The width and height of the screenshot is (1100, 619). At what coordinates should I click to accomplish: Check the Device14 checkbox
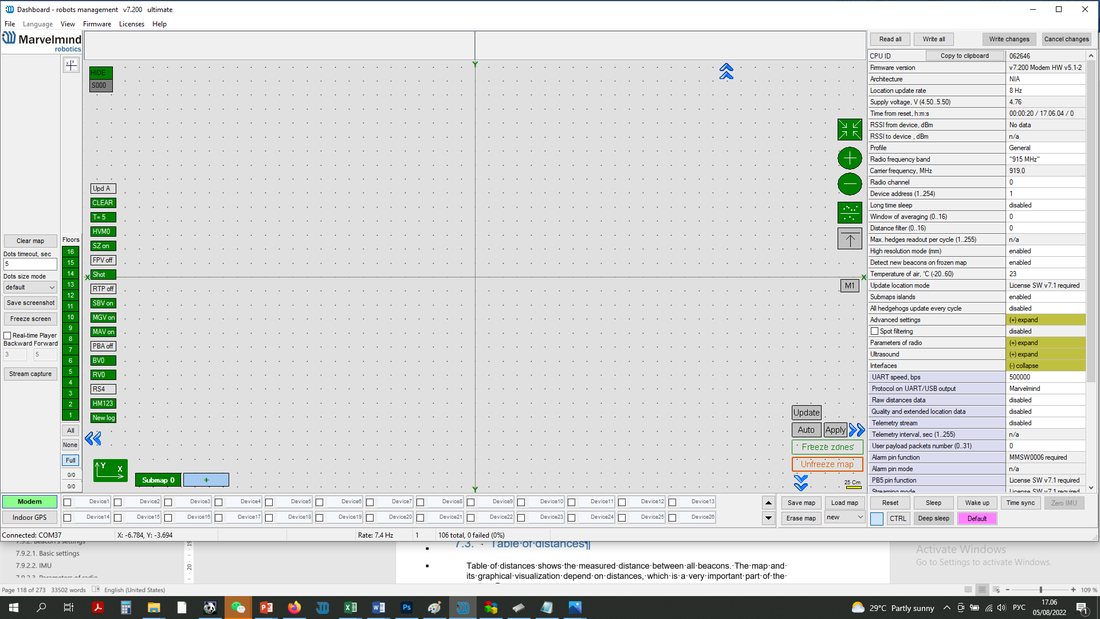click(x=67, y=517)
